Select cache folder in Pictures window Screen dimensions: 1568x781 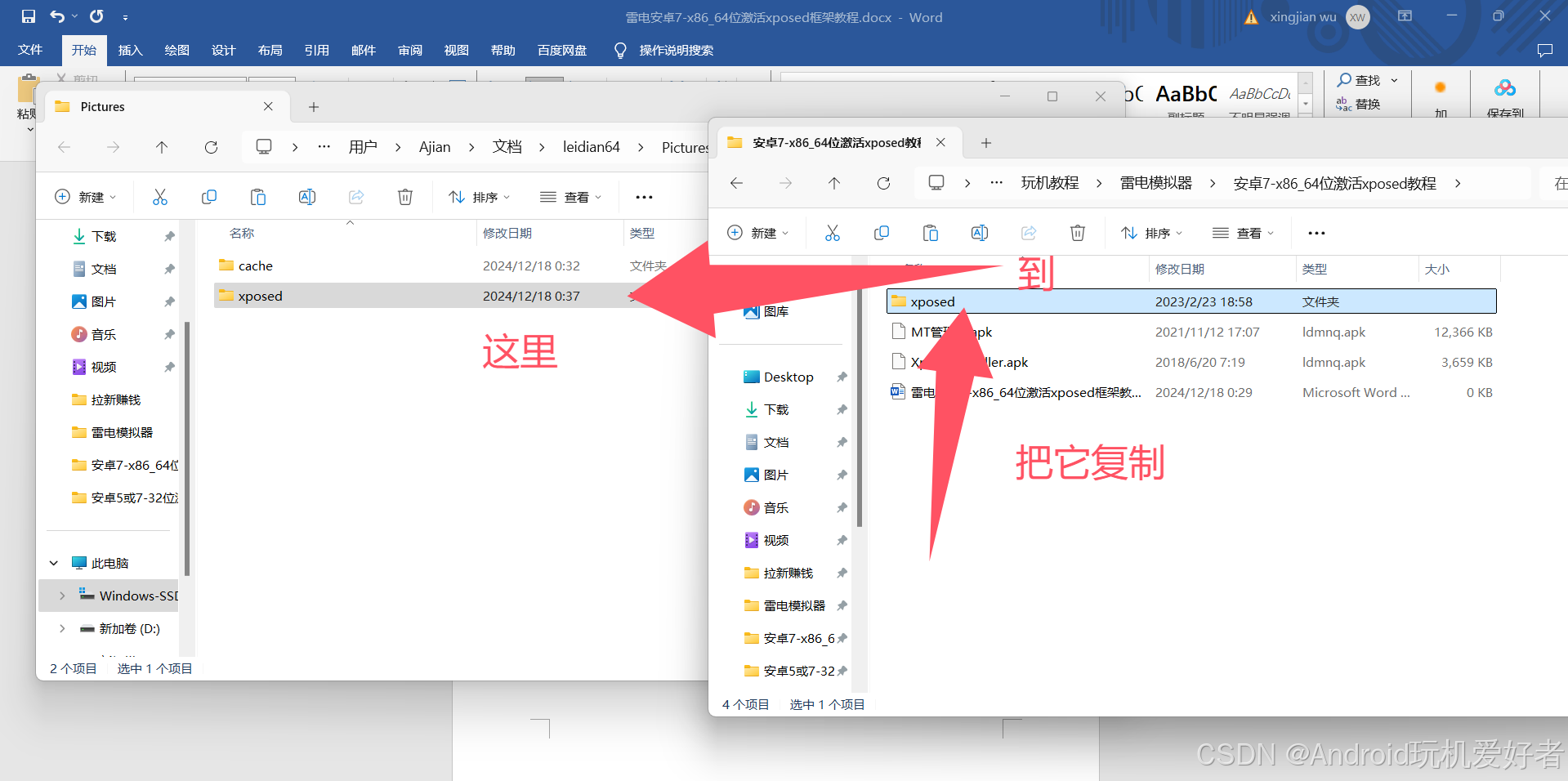256,266
